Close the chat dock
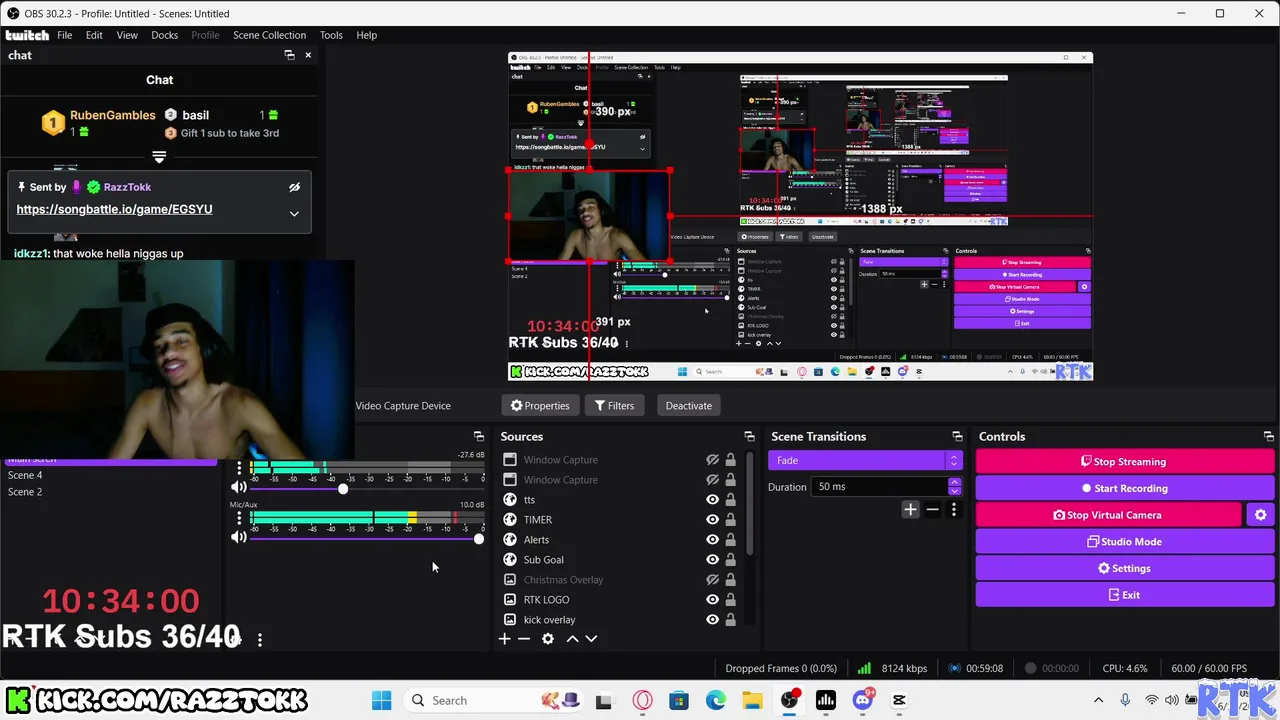This screenshot has width=1280, height=720. 308,55
